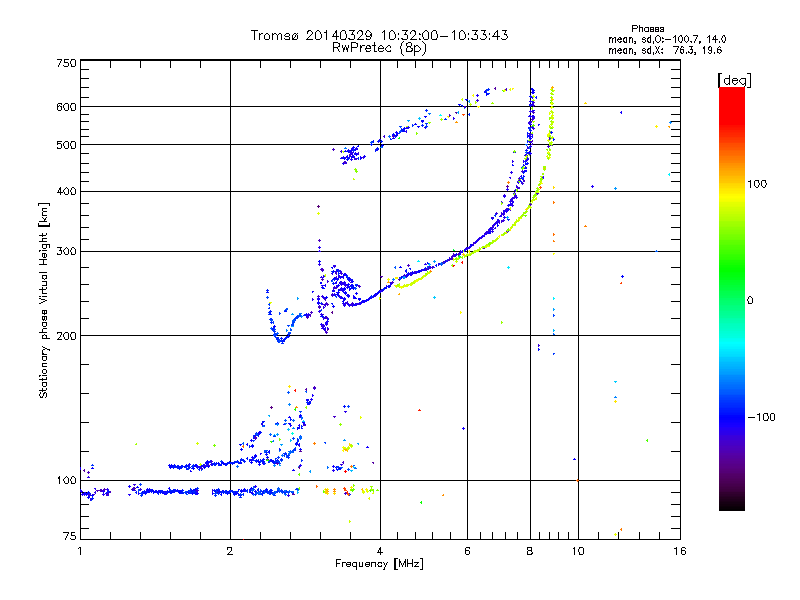This screenshot has width=800, height=600.
Task: Click the 'mean, sd,X: 76.3, 19.6' statistics line
Action: [665, 50]
